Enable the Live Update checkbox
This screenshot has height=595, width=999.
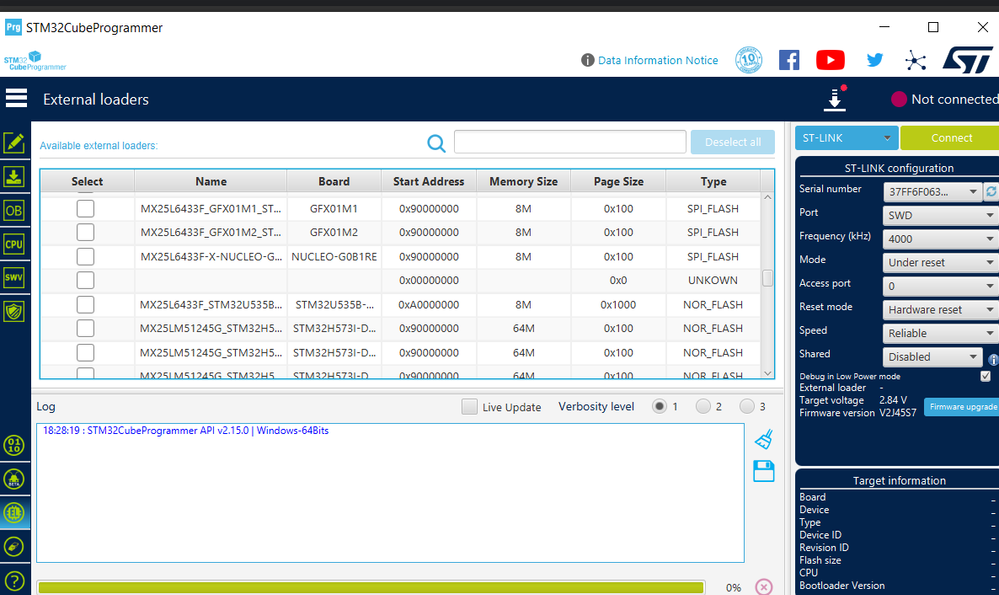(x=470, y=406)
